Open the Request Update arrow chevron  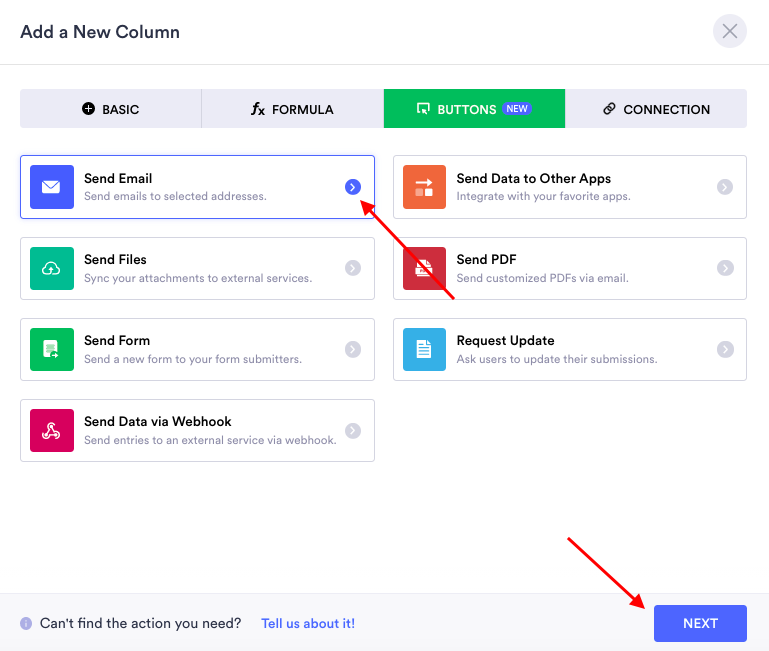[x=725, y=349]
